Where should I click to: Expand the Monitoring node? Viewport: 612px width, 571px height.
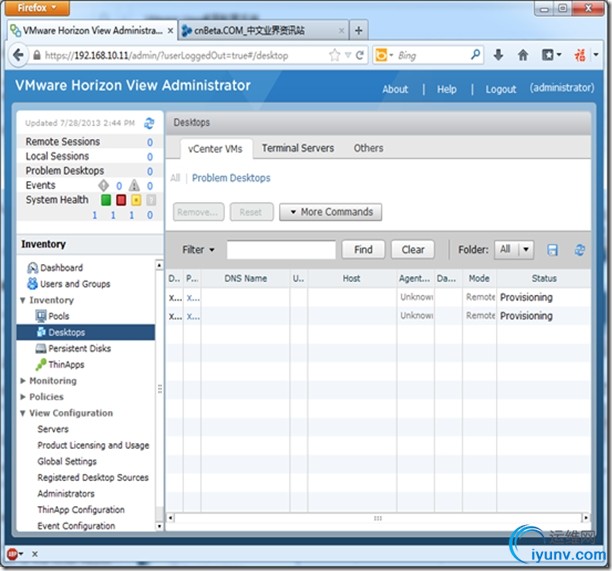click(x=23, y=381)
